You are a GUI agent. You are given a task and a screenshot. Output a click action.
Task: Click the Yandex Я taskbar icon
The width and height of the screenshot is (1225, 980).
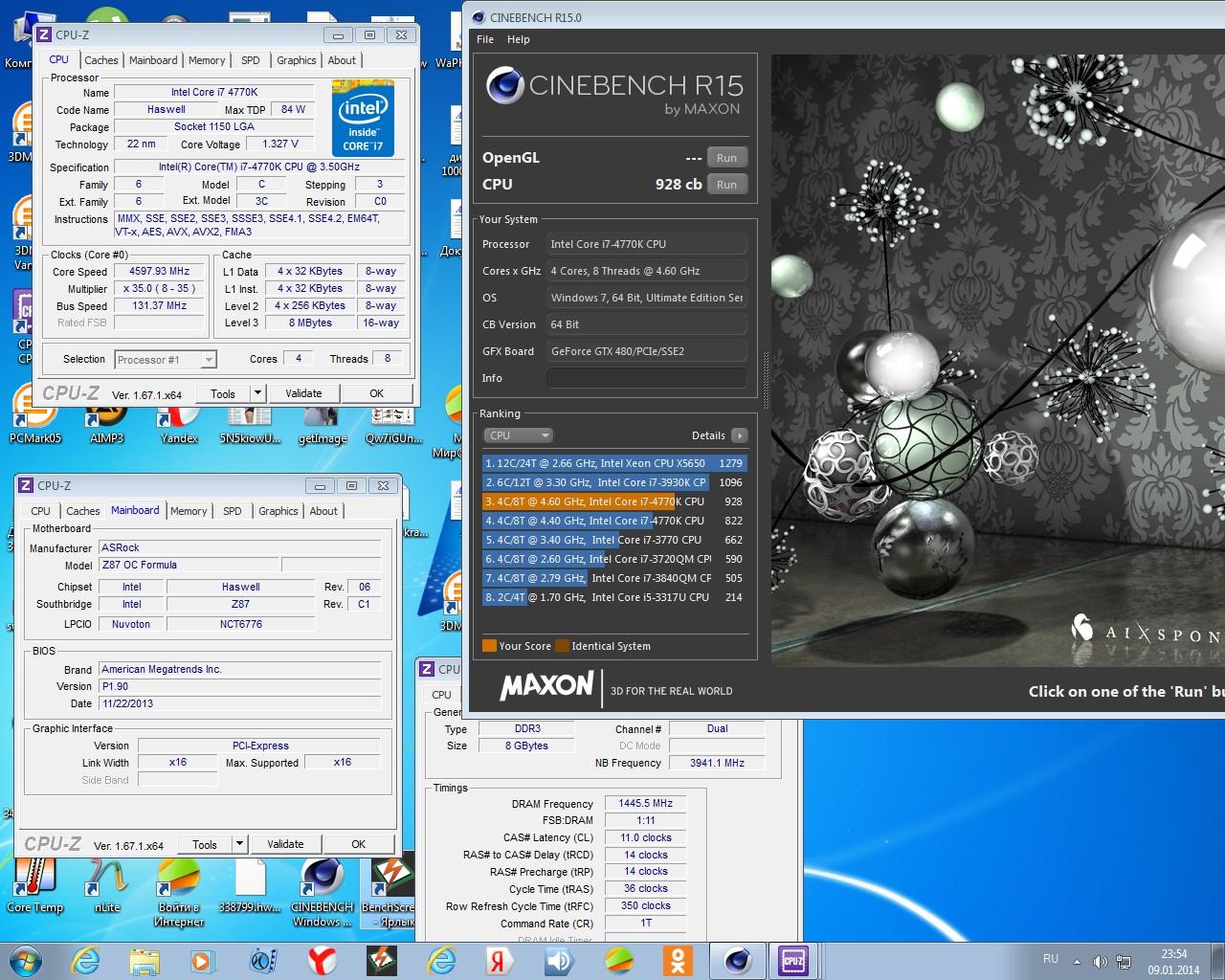pos(500,960)
